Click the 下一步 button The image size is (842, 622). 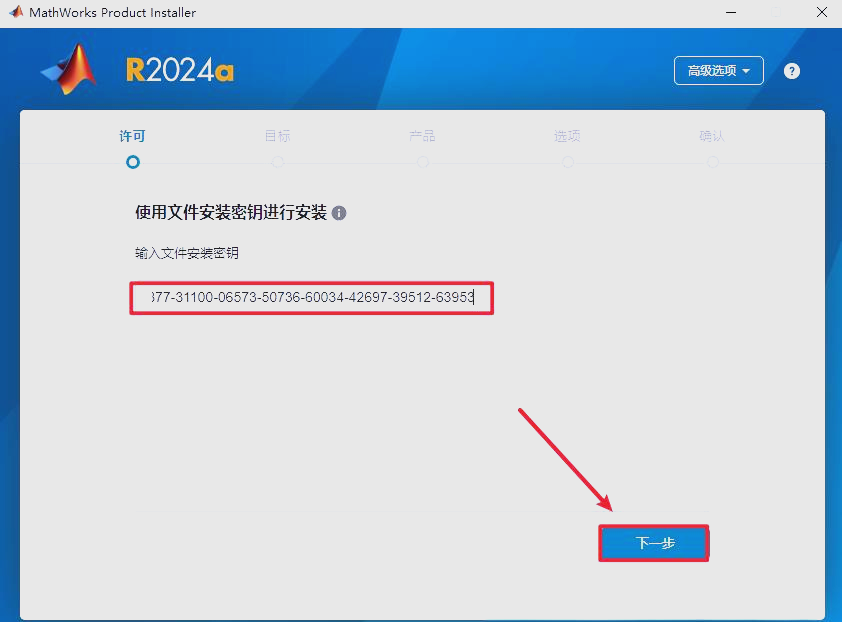[654, 543]
